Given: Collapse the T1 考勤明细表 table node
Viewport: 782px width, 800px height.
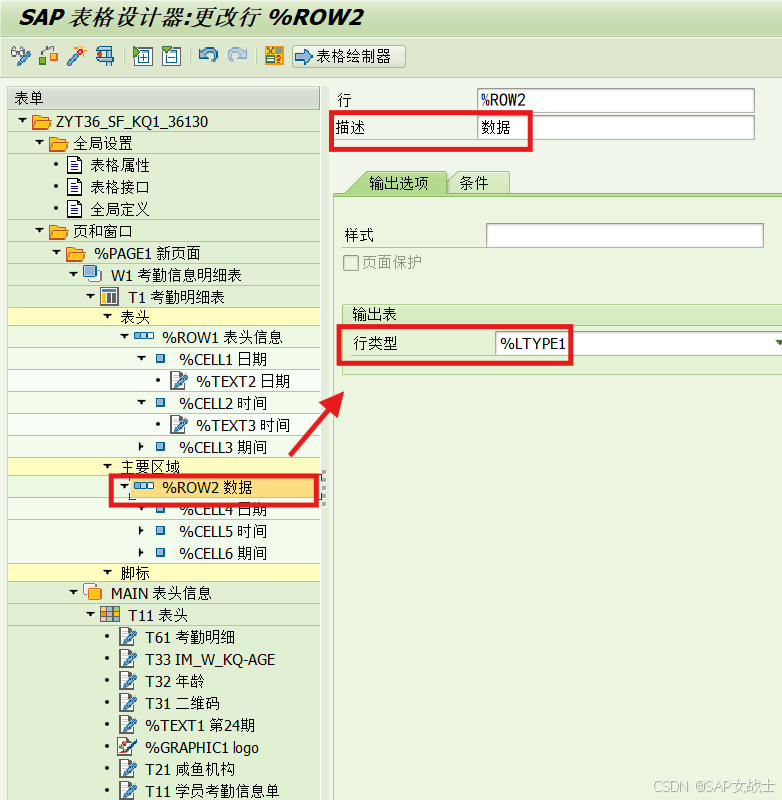Looking at the screenshot, I should tap(91, 296).
